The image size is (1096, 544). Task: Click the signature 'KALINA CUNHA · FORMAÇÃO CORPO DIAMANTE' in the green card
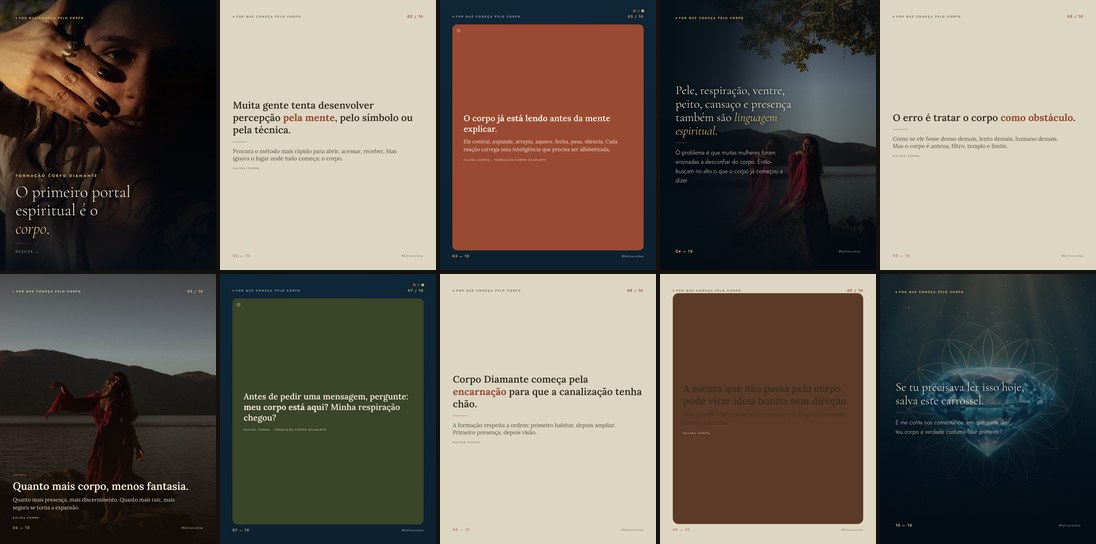pyautogui.click(x=284, y=430)
